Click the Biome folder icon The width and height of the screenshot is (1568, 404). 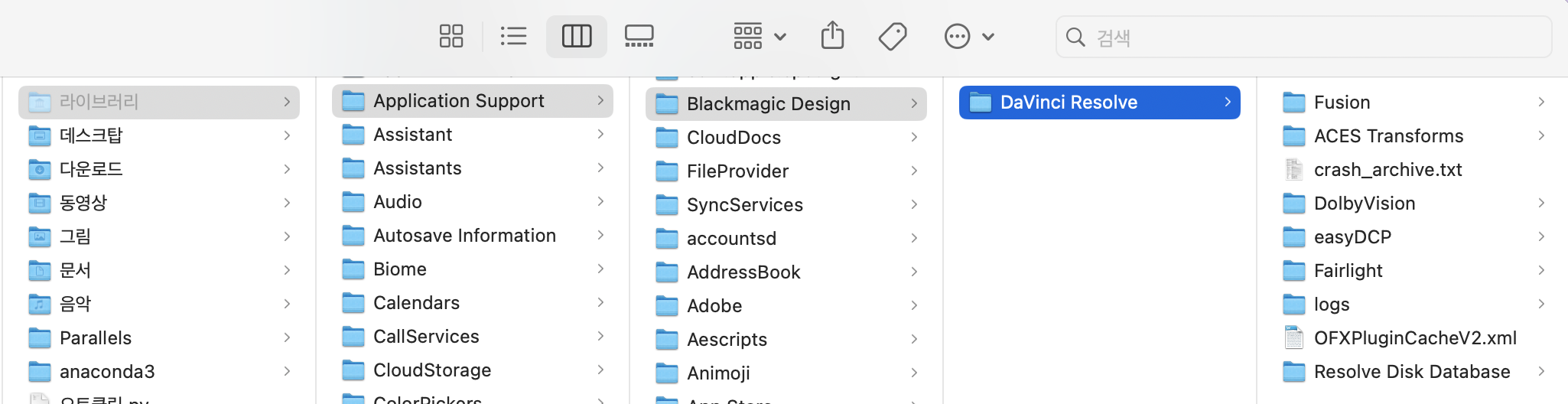pyautogui.click(x=353, y=269)
